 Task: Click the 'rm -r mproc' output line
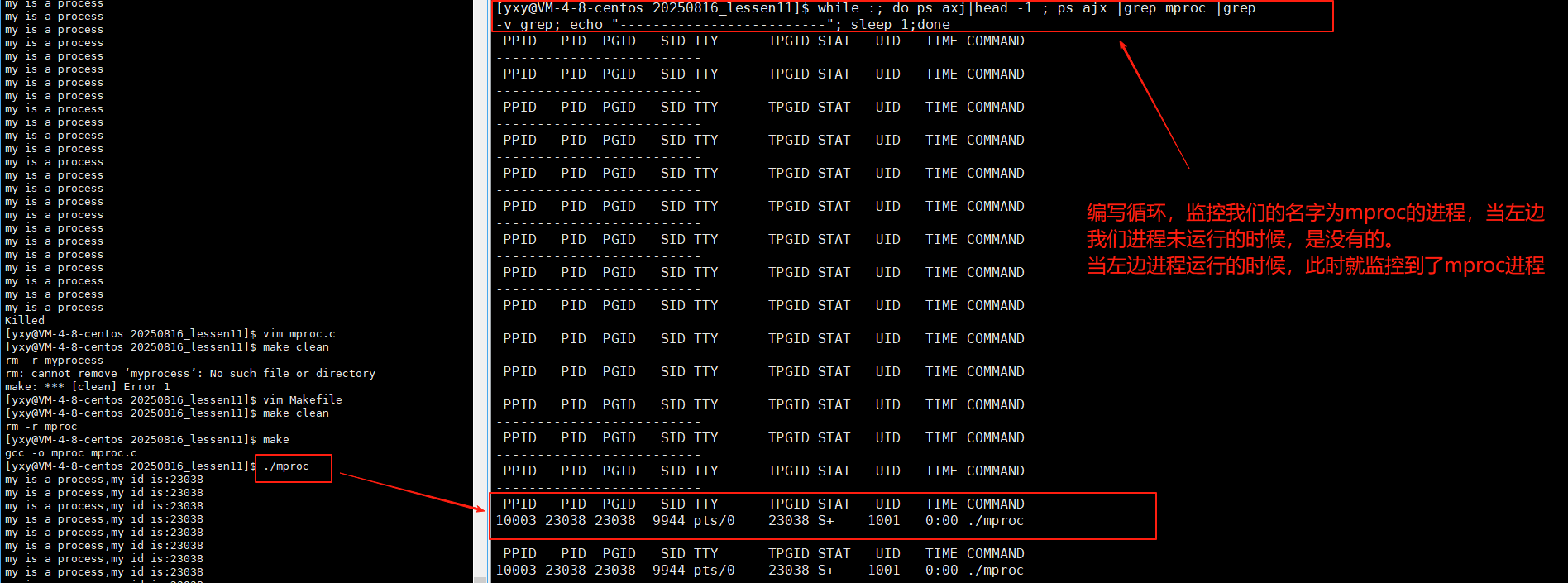(41, 427)
